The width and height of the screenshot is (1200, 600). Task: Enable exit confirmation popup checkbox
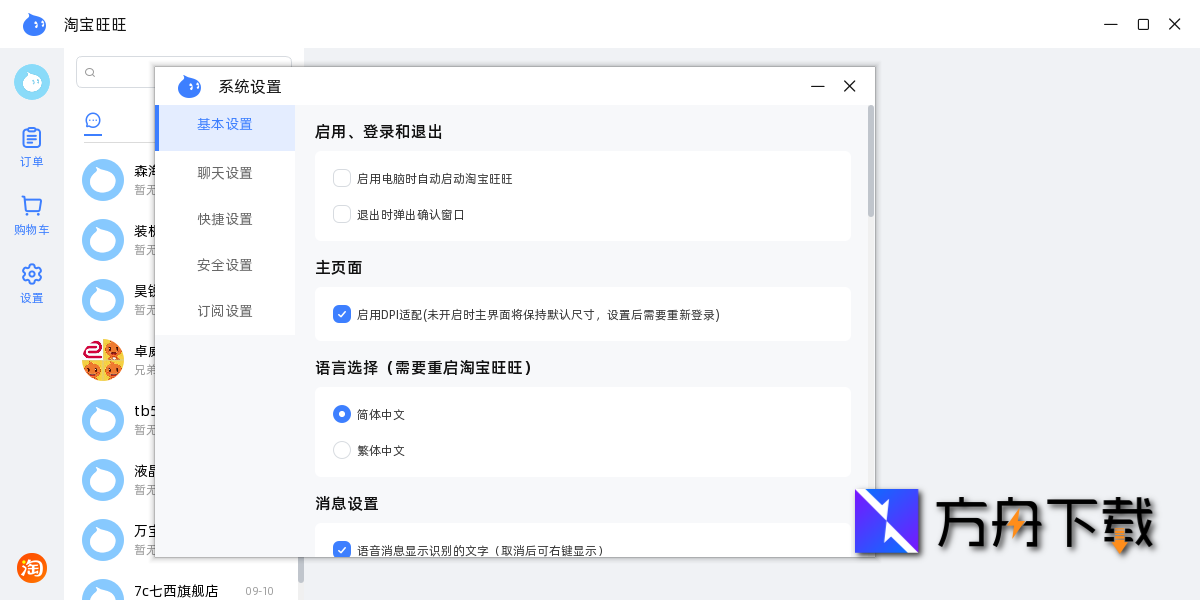coord(341,214)
